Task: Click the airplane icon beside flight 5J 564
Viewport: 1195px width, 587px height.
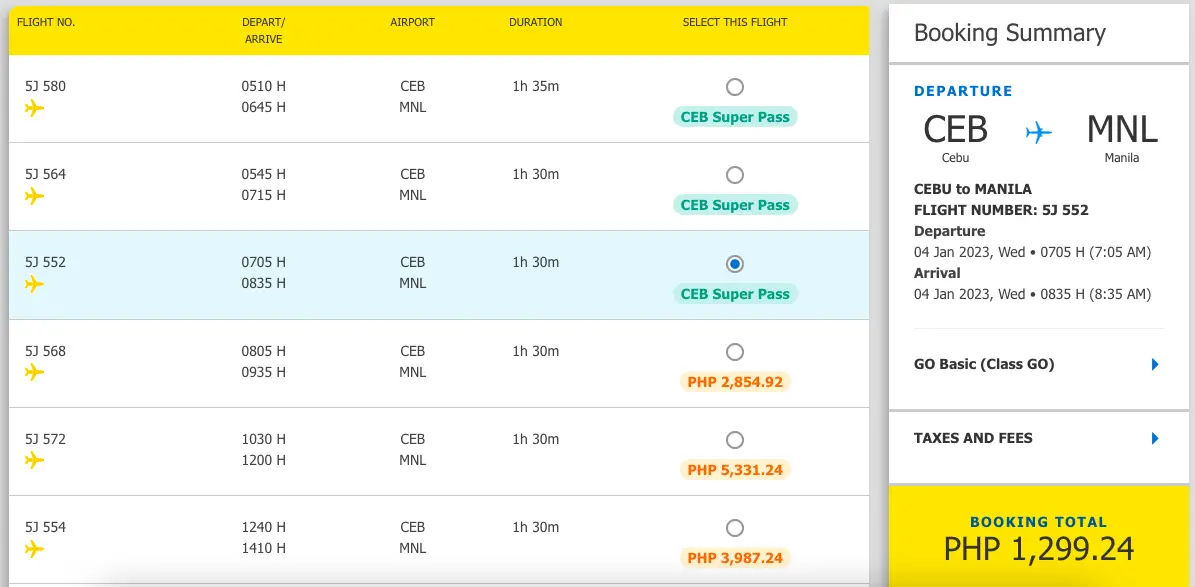Action: pyautogui.click(x=35, y=196)
